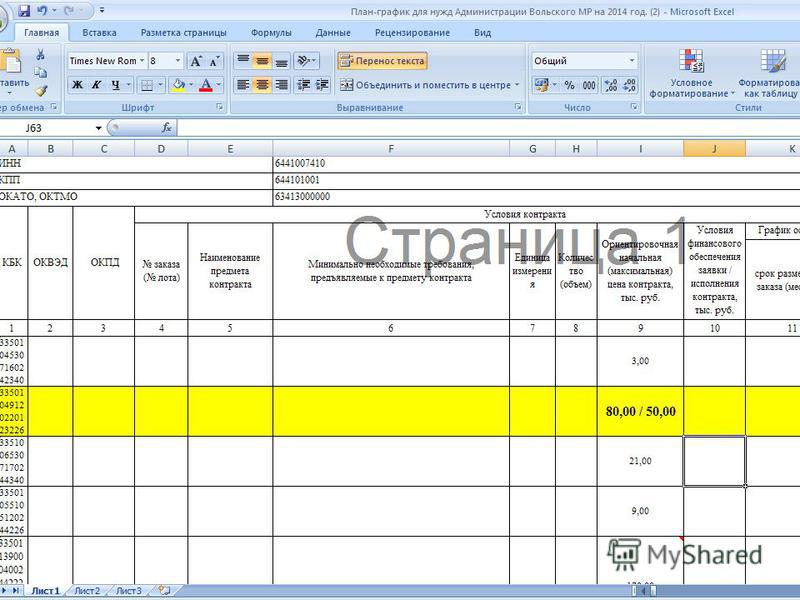Apply fill color with paint bucket
The image size is (800, 600).
point(179,85)
